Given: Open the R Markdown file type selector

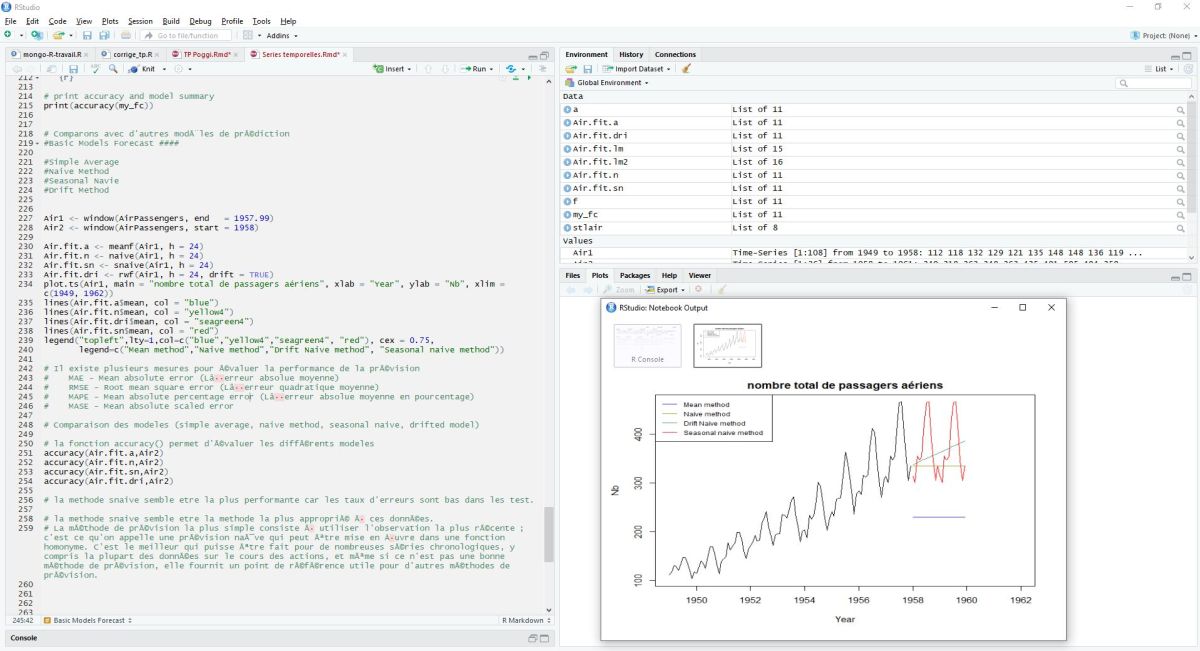Looking at the screenshot, I should click(x=527, y=620).
